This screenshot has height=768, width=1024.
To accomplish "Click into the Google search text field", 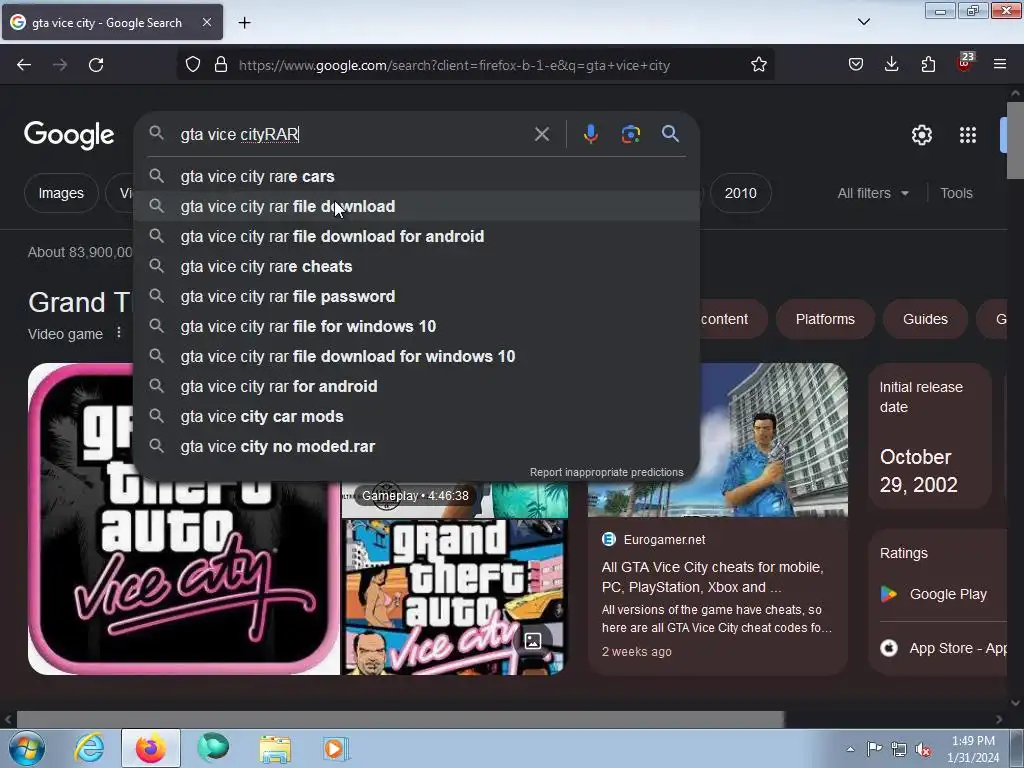I will pyautogui.click(x=353, y=135).
